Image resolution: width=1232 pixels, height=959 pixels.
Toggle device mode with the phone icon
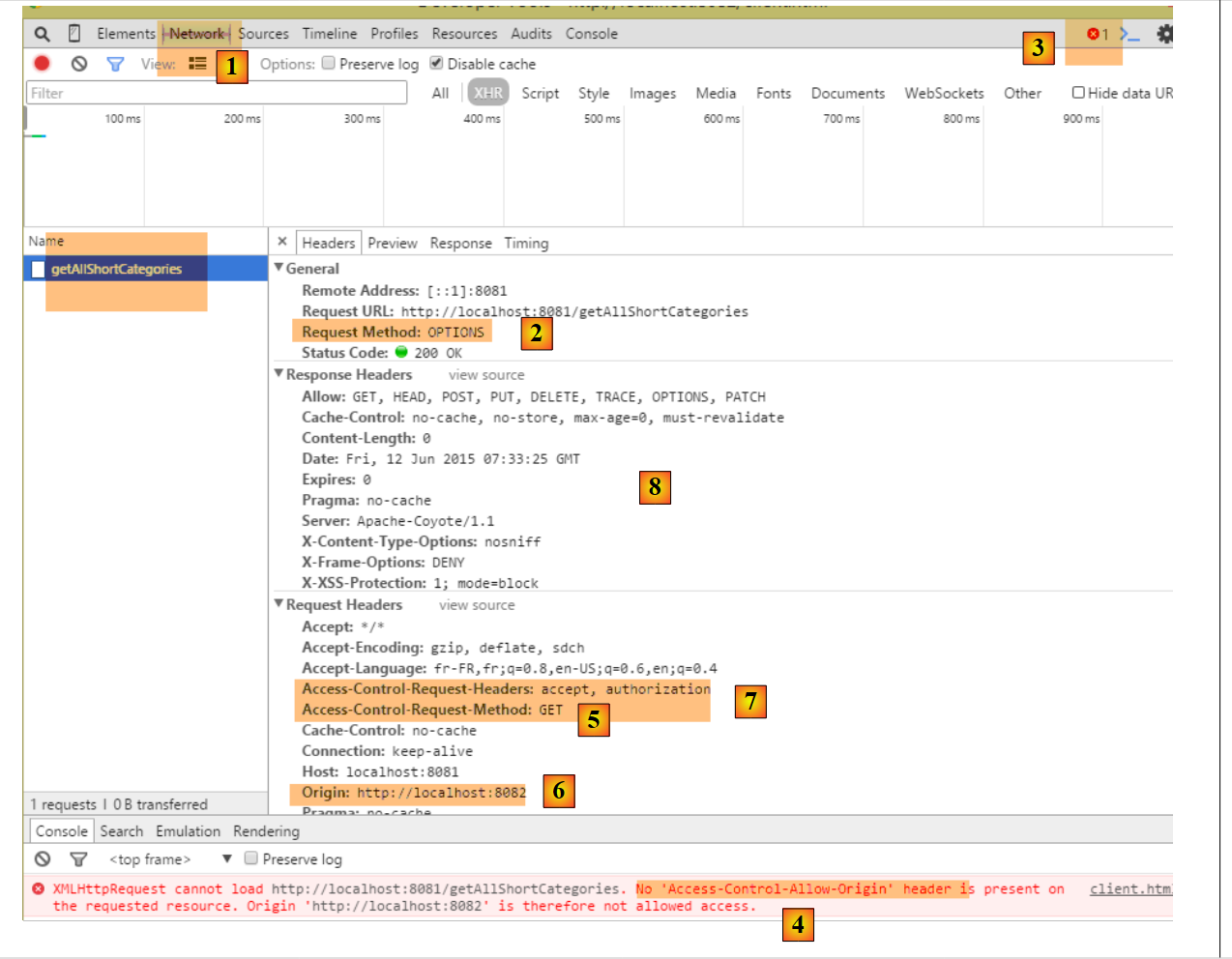click(x=74, y=34)
